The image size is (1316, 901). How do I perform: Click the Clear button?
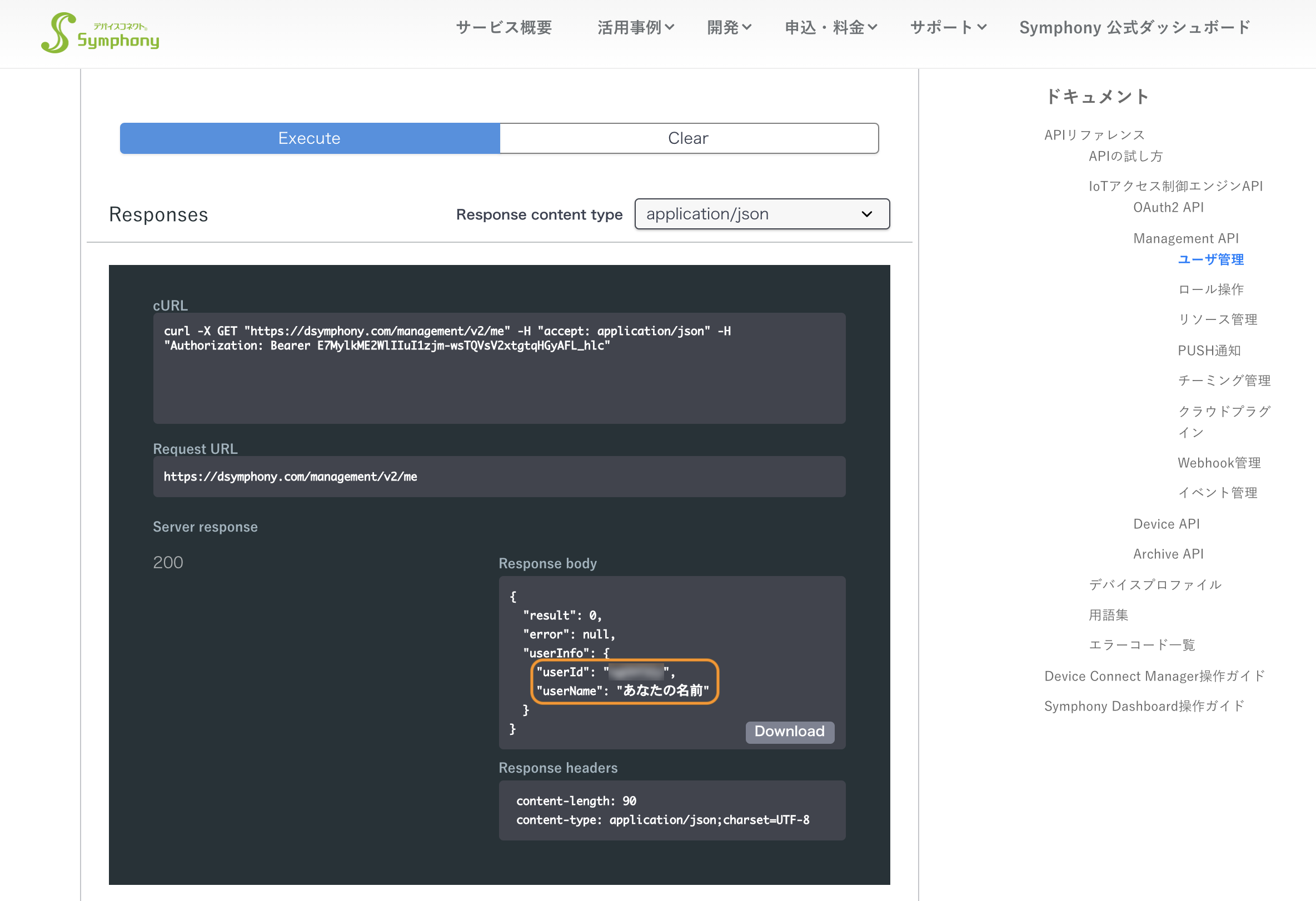[x=689, y=138]
